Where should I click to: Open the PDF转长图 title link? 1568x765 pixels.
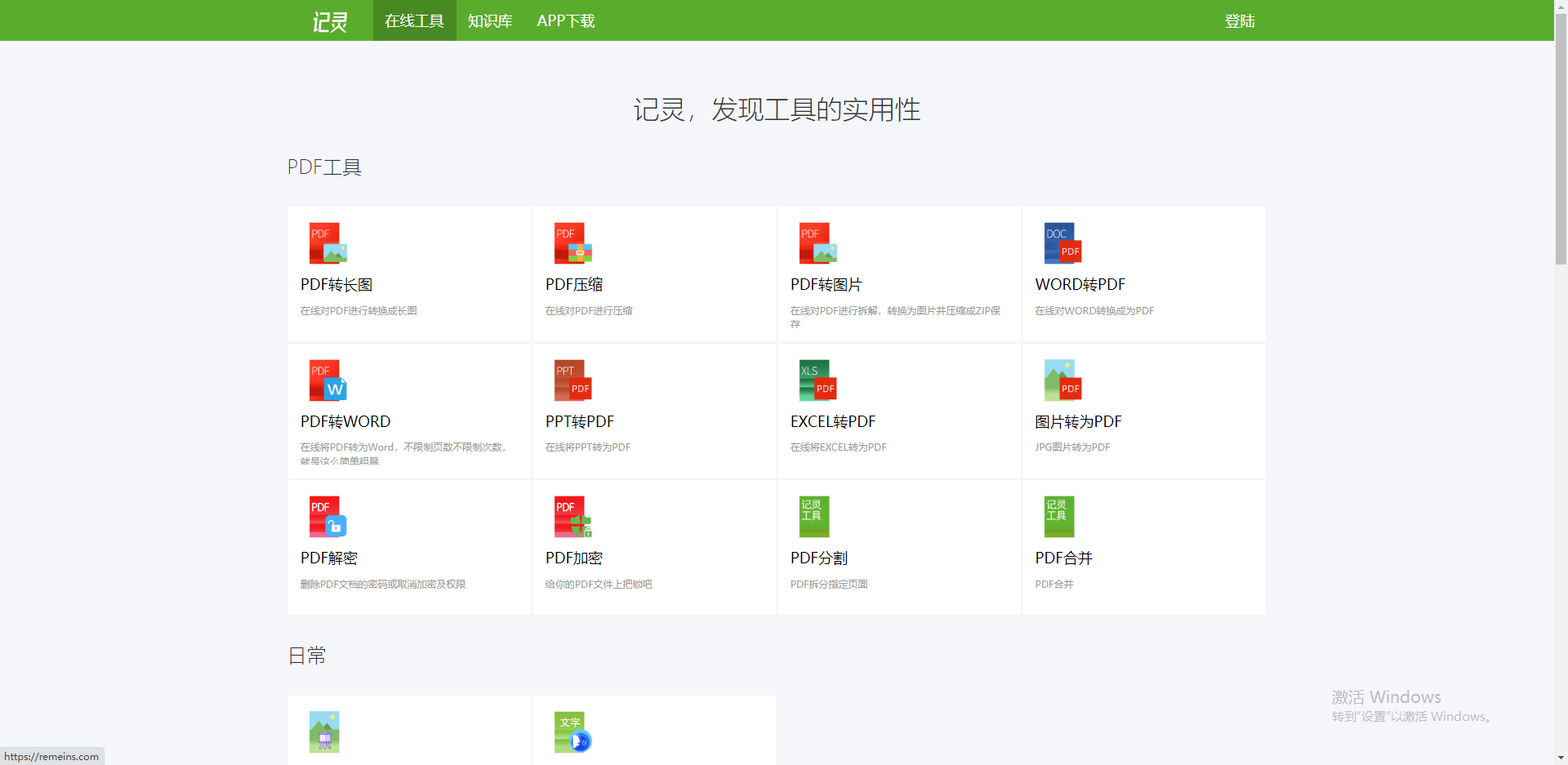(336, 285)
